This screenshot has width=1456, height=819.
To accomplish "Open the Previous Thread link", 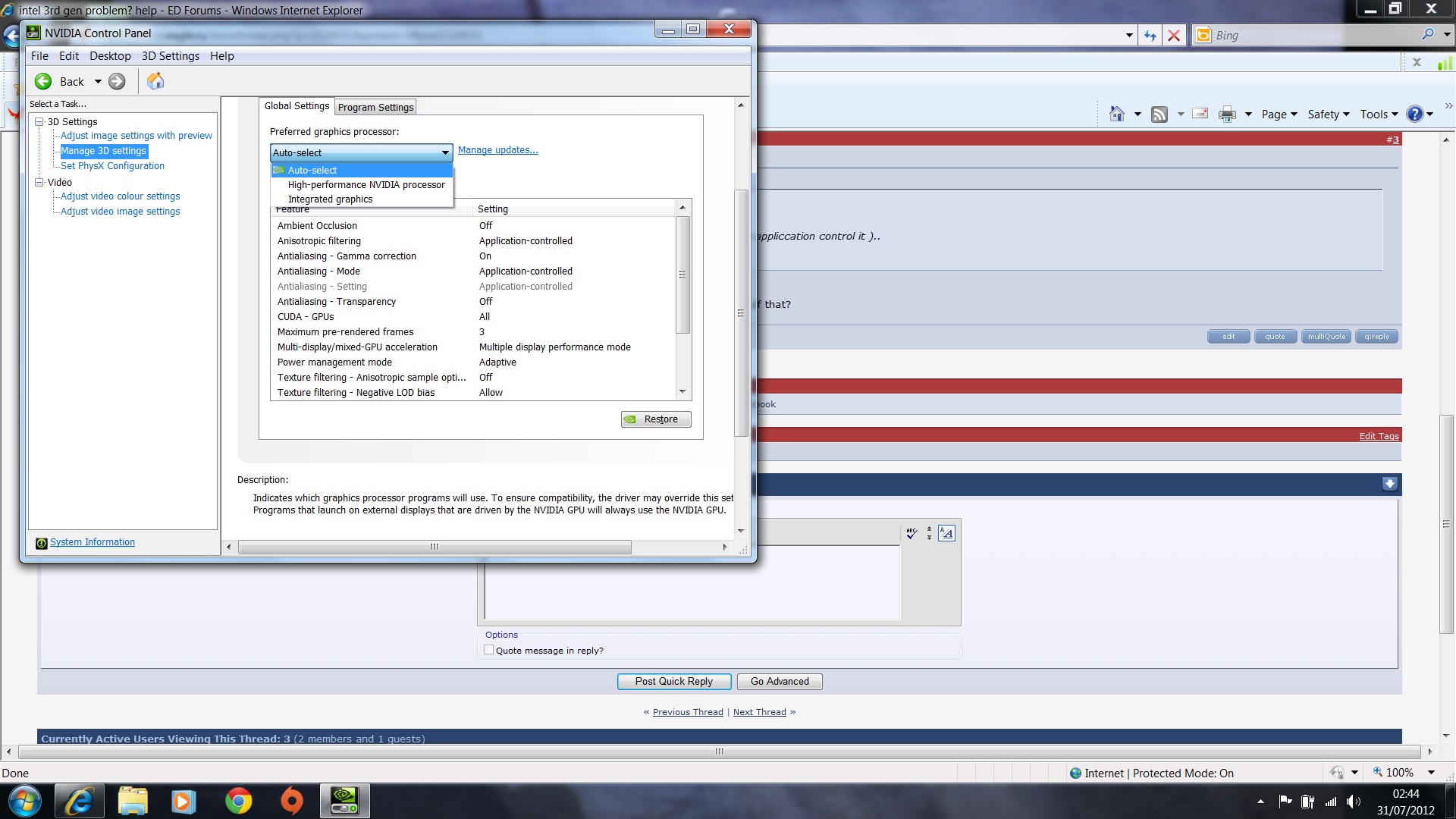I will click(688, 712).
